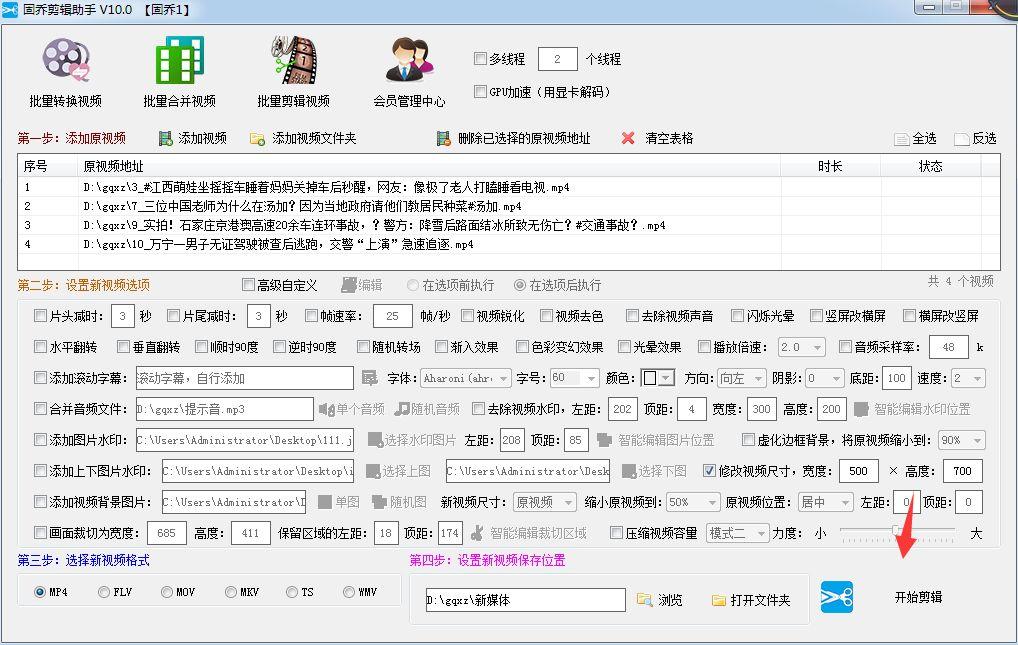Click the 批量合并视频 icon
This screenshot has height=645, width=1018.
pos(179,60)
